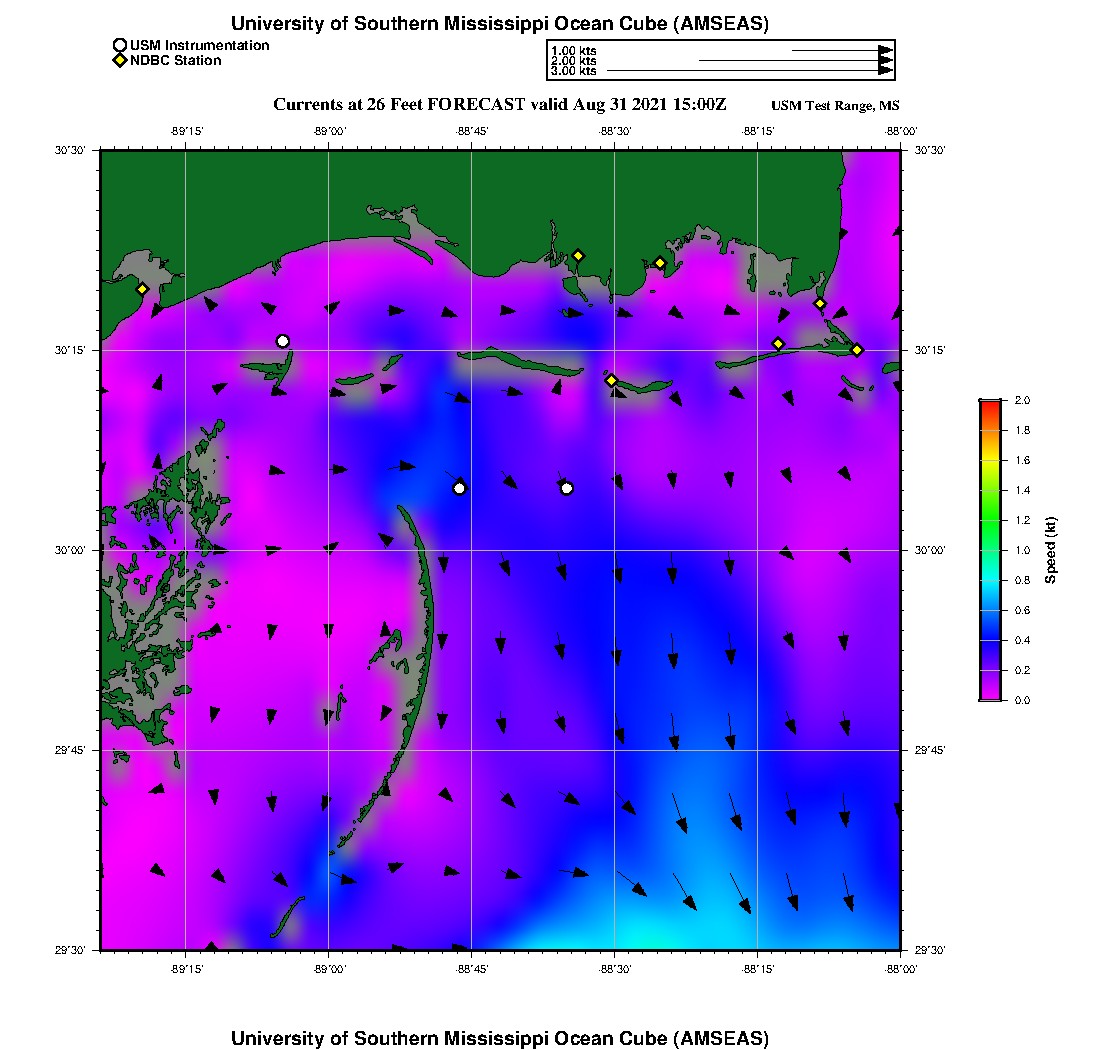
Task: Click the NDBC Station diamond legend icon
Action: click(x=120, y=60)
